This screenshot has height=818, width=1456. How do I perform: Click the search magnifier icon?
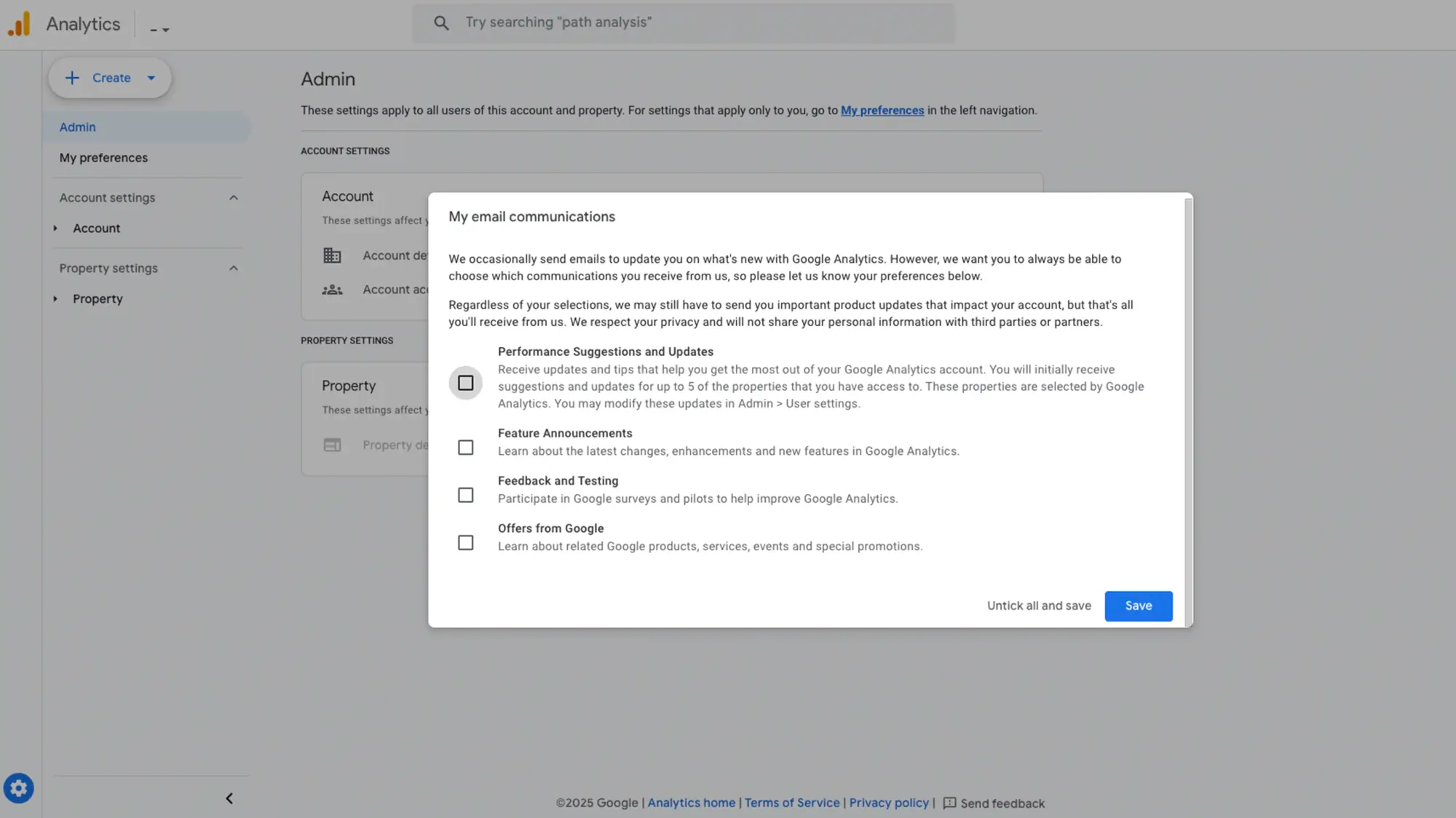441,23
